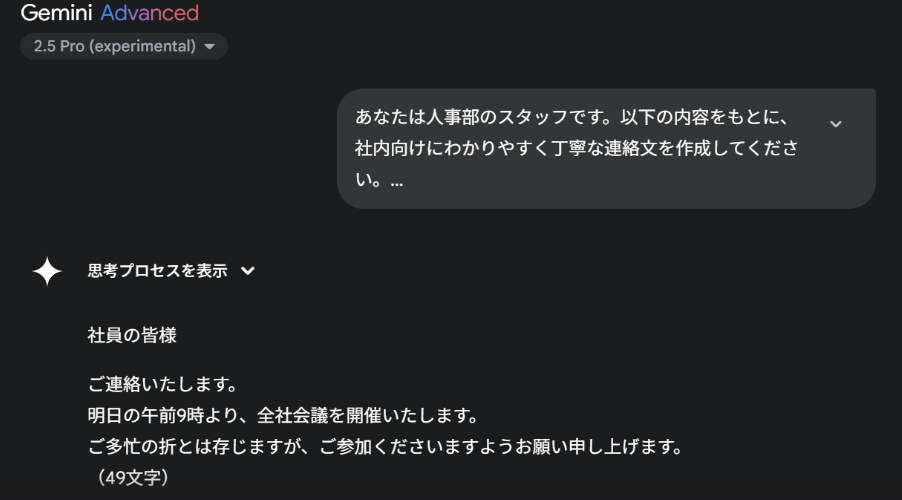Click the prompt line あなたは人事部のスタッフです
902x500 pixels.
472,117
